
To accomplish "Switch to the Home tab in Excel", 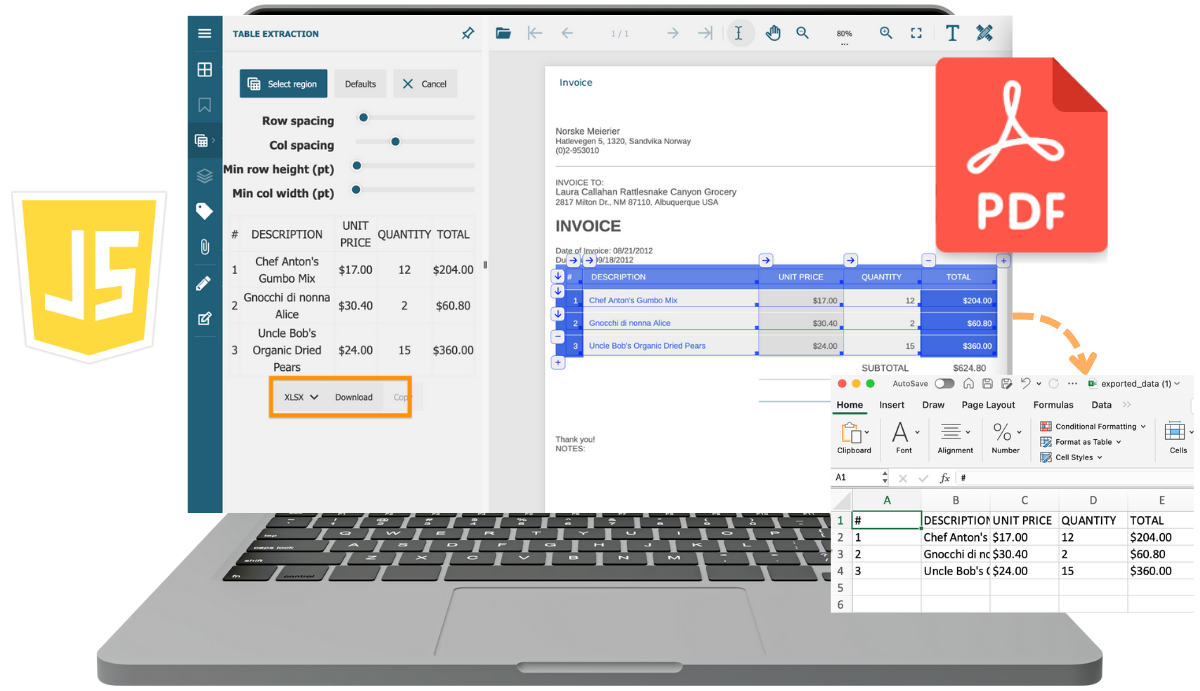I will (850, 405).
